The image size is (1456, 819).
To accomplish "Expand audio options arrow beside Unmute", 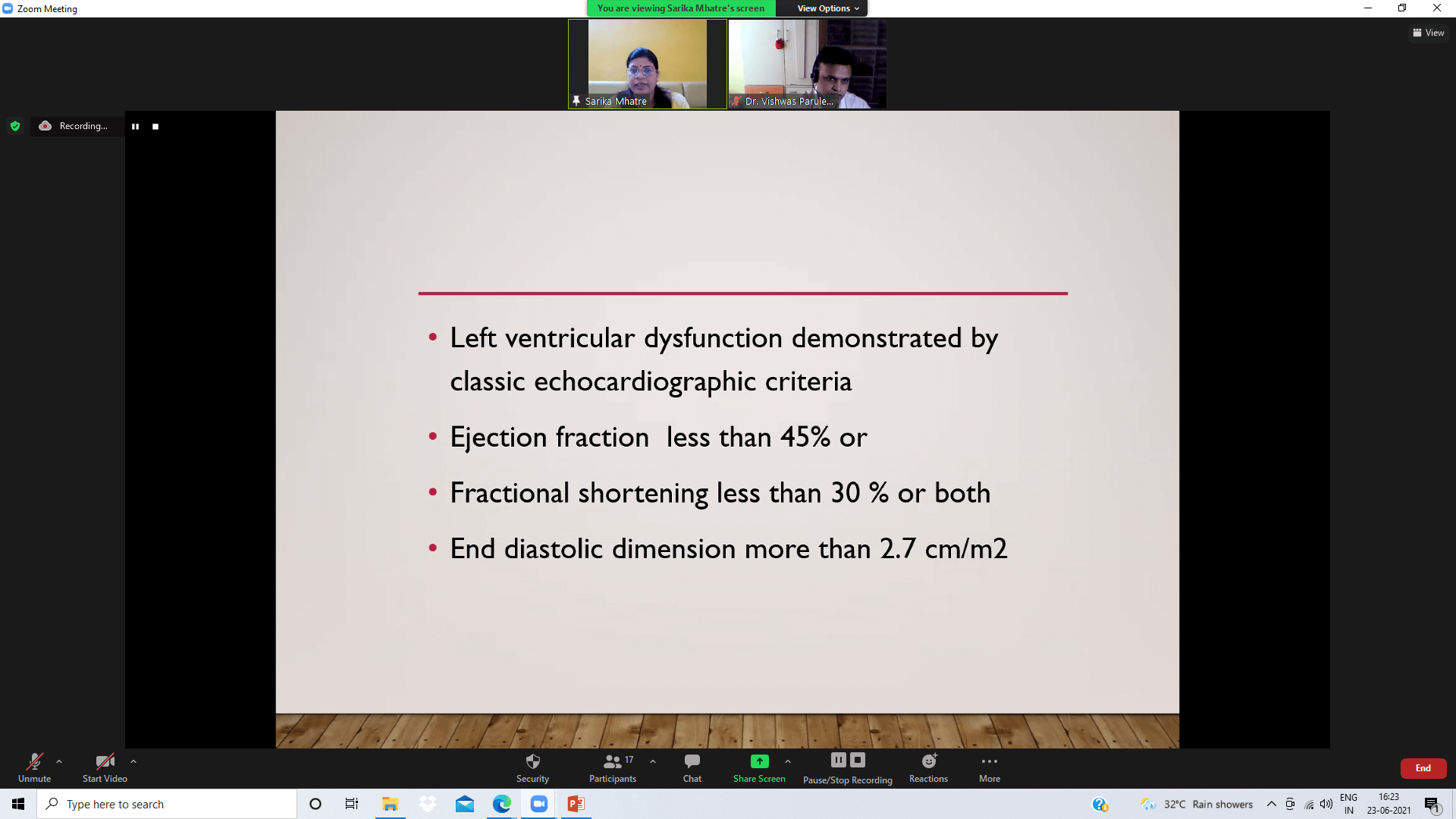I will pos(59,761).
